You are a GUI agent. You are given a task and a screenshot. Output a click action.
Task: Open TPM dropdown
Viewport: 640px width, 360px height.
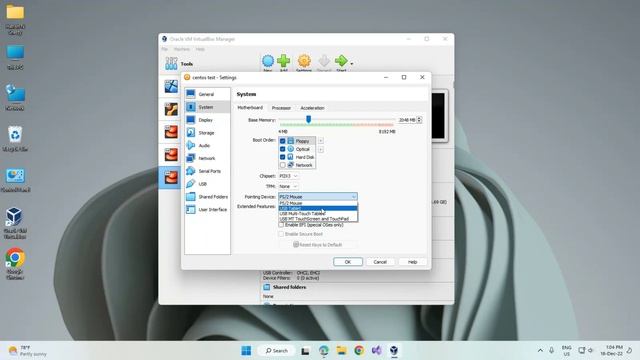[288, 186]
